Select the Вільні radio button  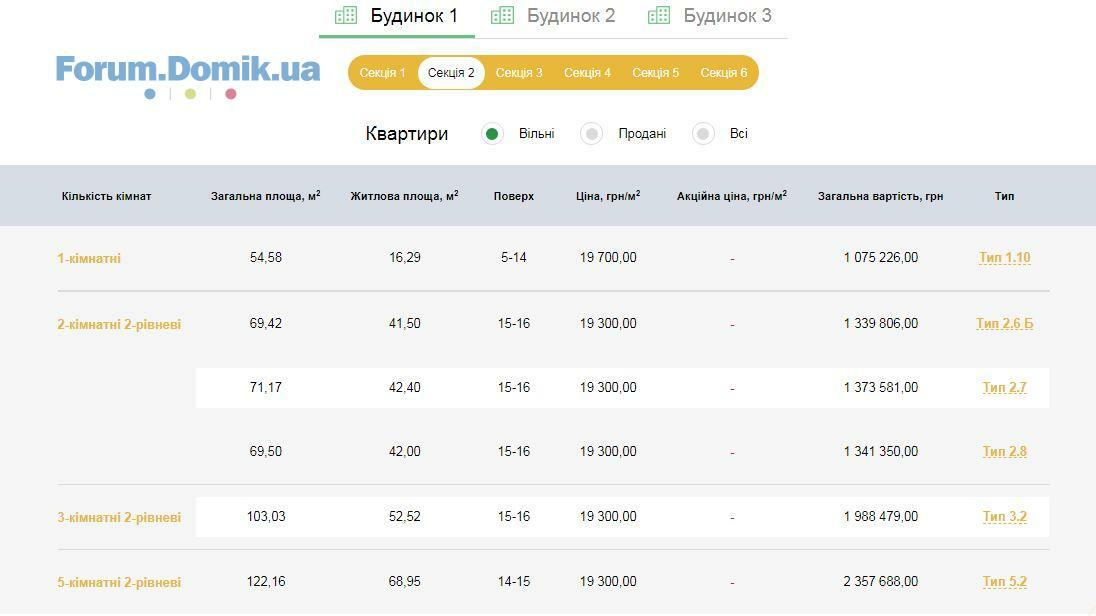click(x=492, y=134)
